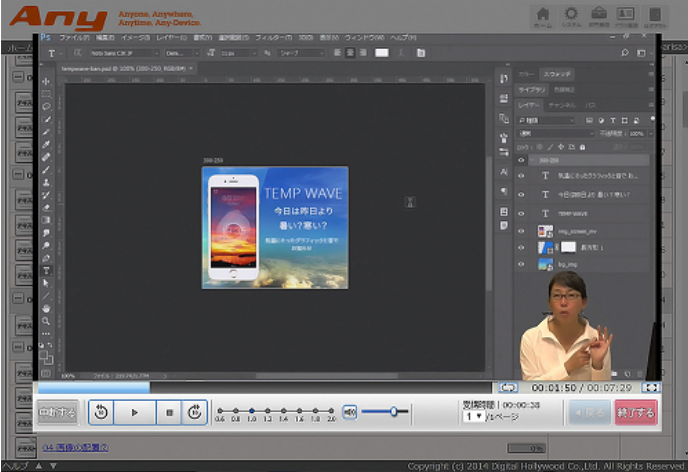688x472 pixels.
Task: Collapse the 300-250 layer group
Action: click(532, 160)
